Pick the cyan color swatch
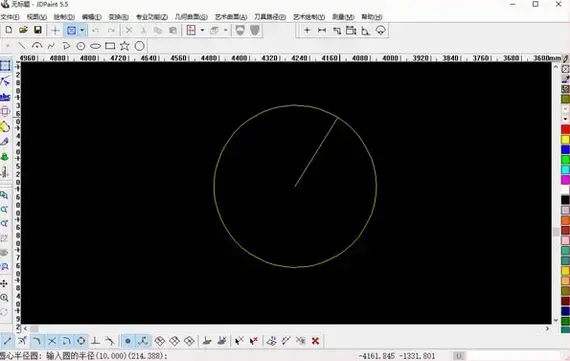This screenshot has height=361, width=570. pyautogui.click(x=565, y=170)
